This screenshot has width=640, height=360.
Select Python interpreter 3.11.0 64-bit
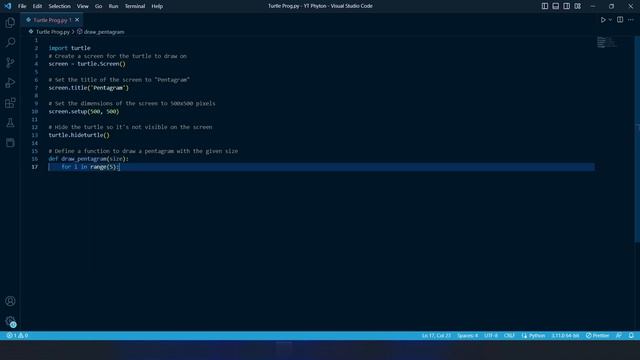click(x=565, y=336)
